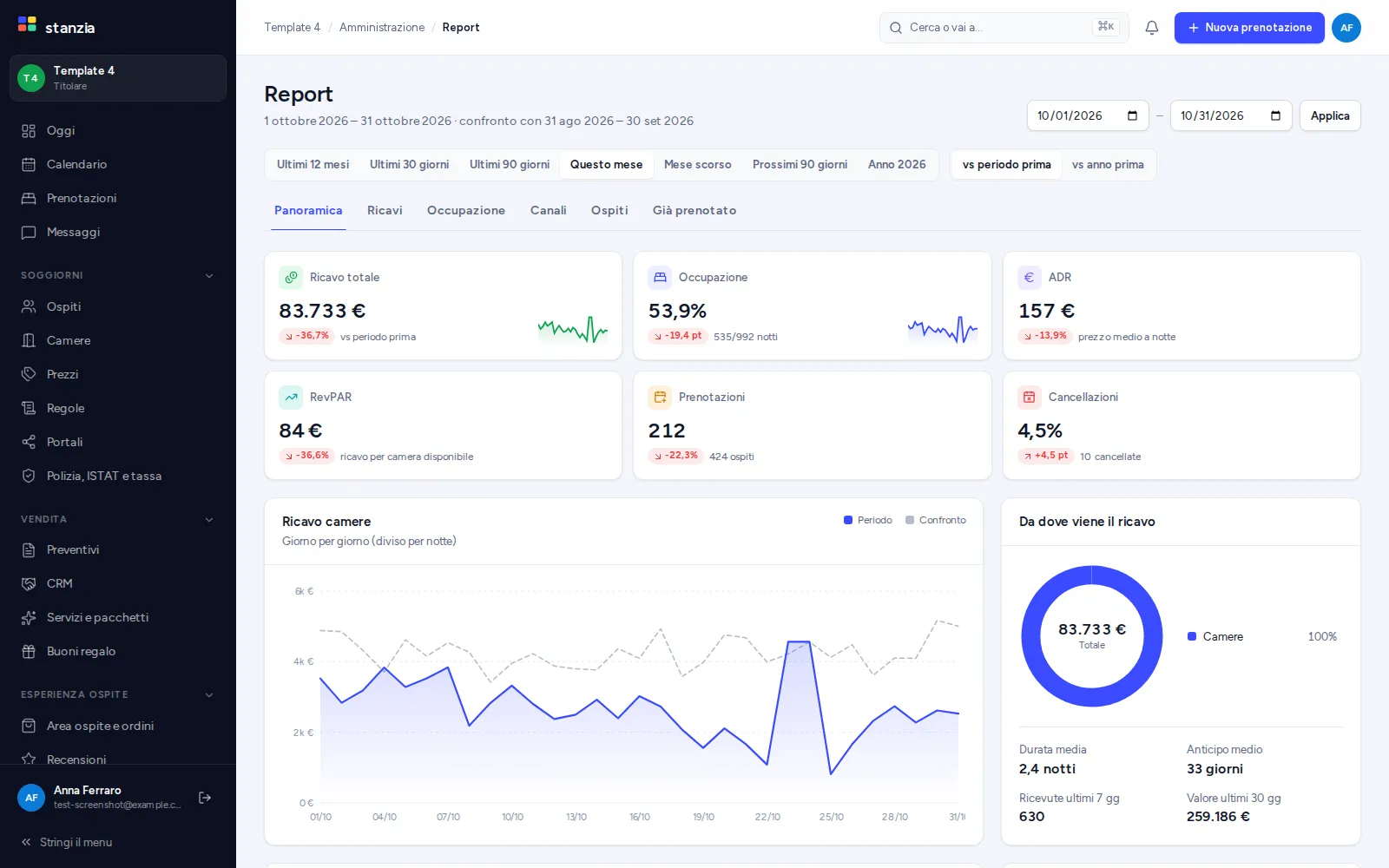Switch to the Occupazione tab
This screenshot has height=868, width=1389.
[x=466, y=210]
